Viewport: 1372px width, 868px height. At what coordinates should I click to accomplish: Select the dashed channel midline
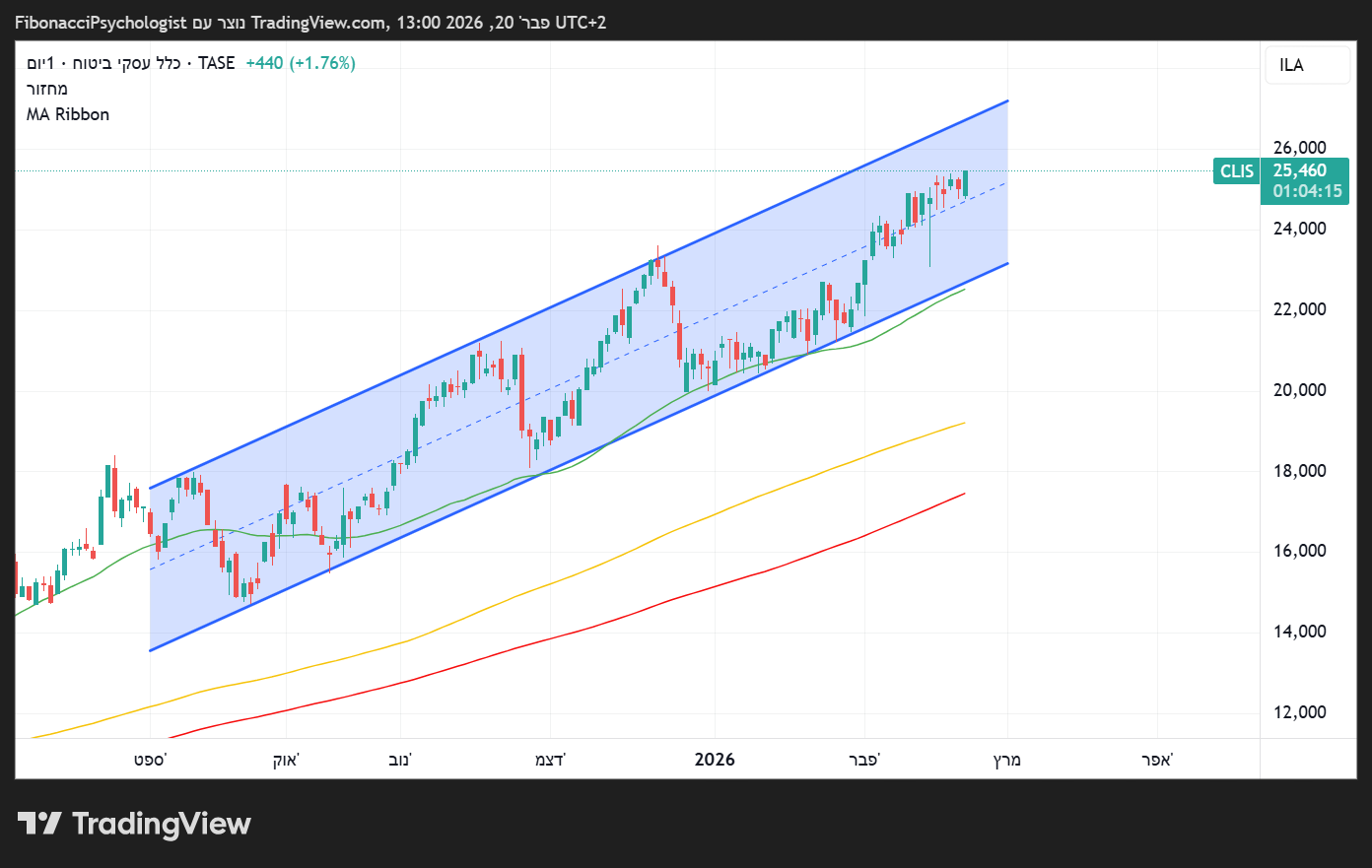(x=579, y=375)
